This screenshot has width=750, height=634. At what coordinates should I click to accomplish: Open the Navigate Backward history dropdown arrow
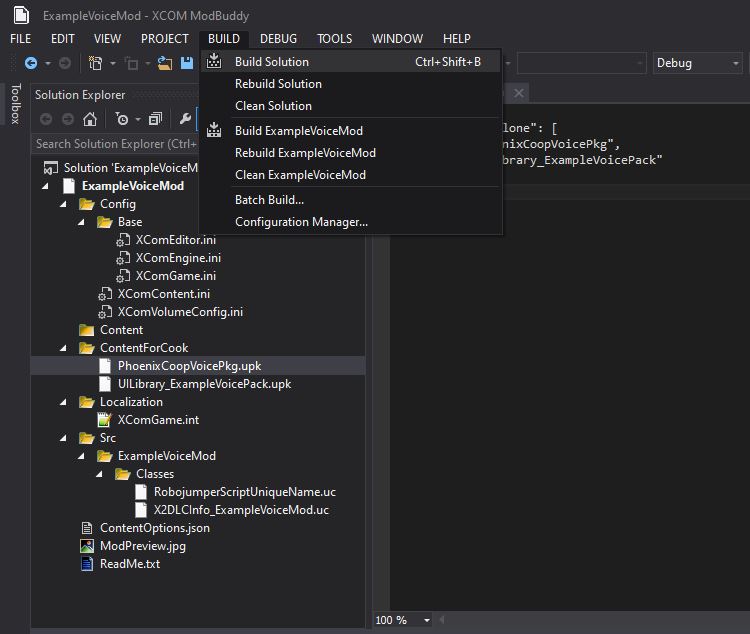tap(48, 63)
